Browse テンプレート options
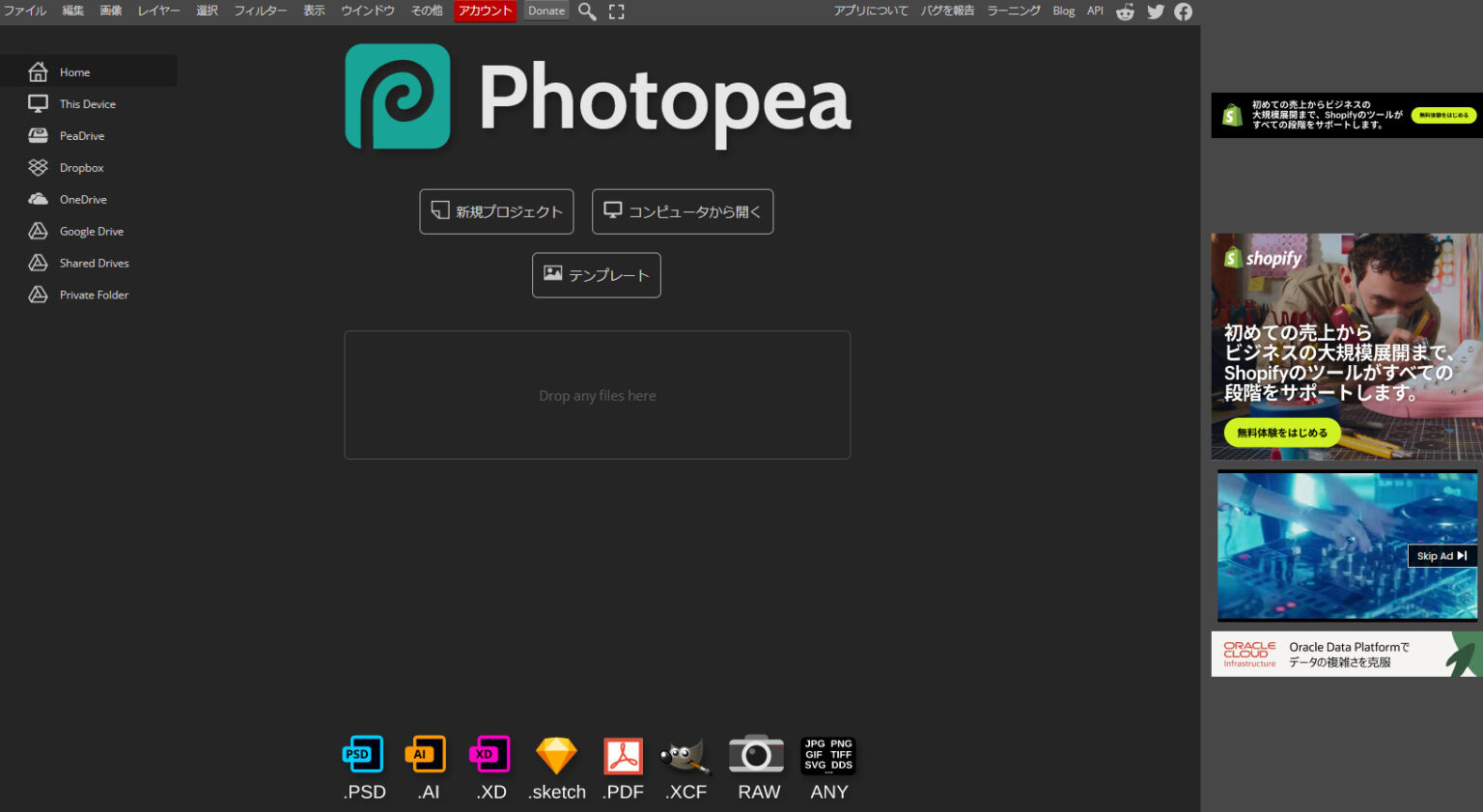This screenshot has width=1483, height=812. [596, 275]
